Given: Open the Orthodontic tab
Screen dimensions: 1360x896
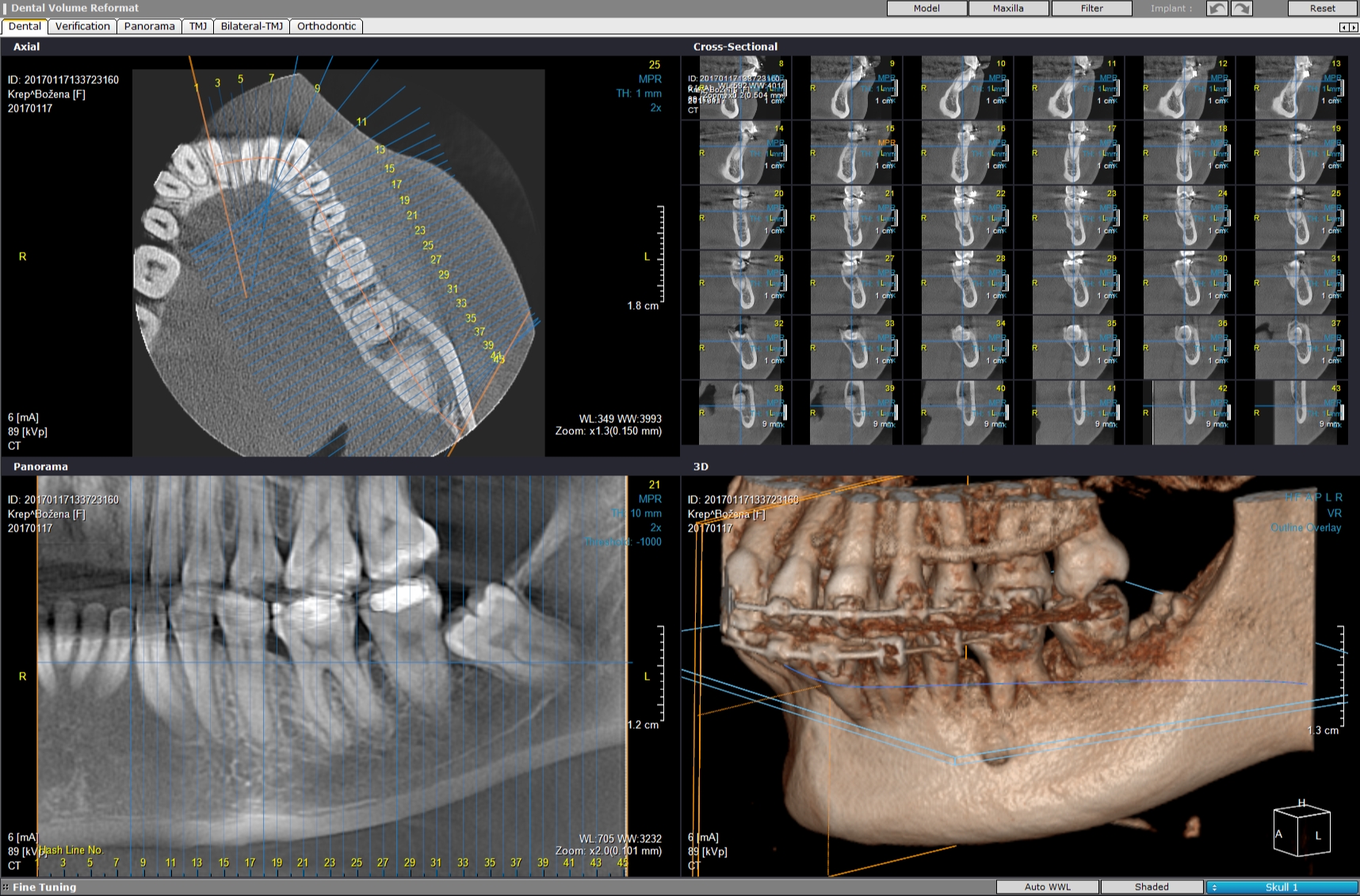Looking at the screenshot, I should pyautogui.click(x=327, y=26).
